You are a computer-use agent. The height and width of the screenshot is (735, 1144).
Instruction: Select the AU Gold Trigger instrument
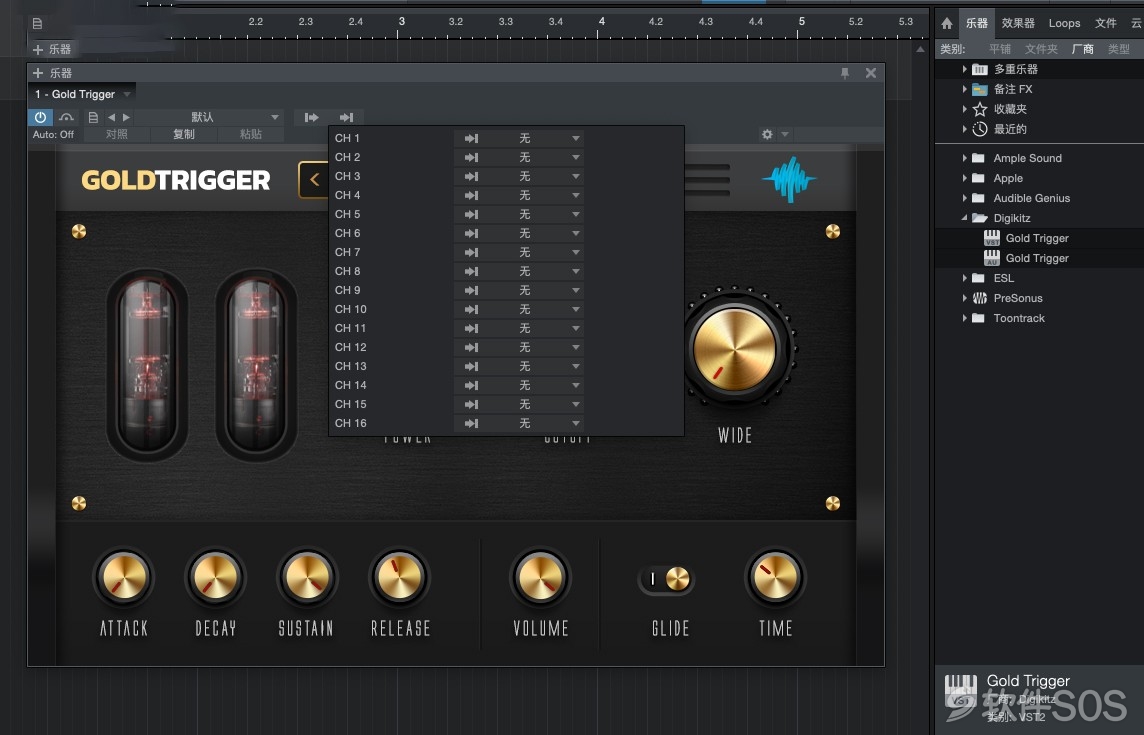pos(1036,258)
